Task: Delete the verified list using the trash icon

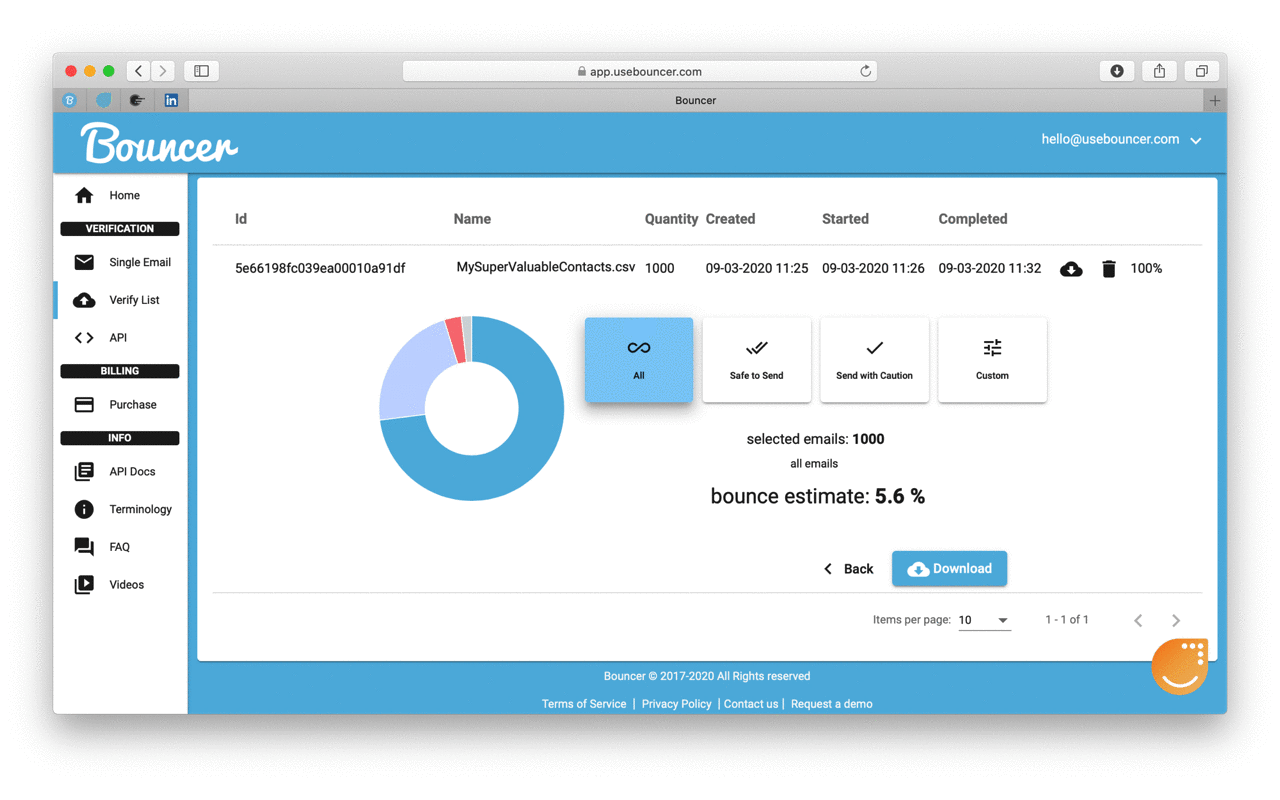Action: coord(1109,268)
